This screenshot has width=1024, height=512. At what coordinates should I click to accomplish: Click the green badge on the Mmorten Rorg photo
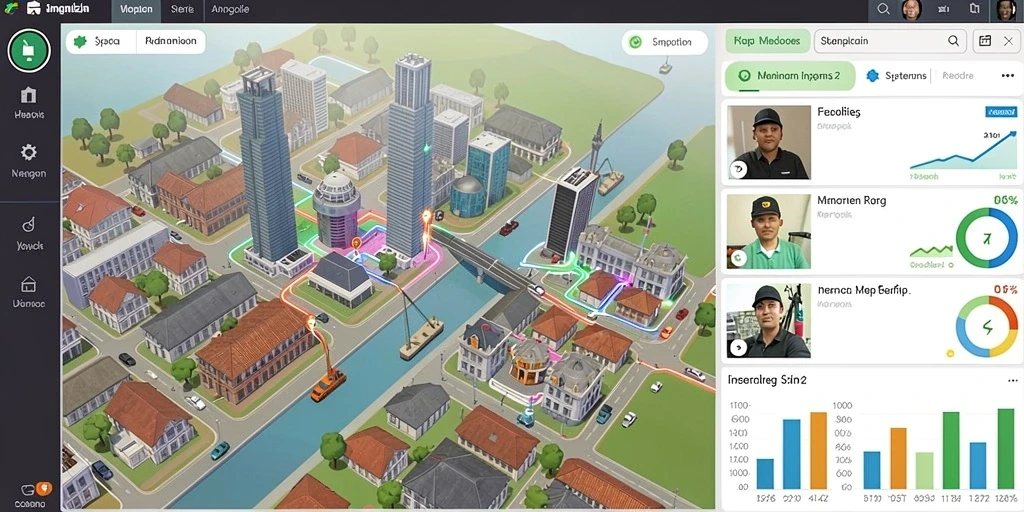(738, 259)
